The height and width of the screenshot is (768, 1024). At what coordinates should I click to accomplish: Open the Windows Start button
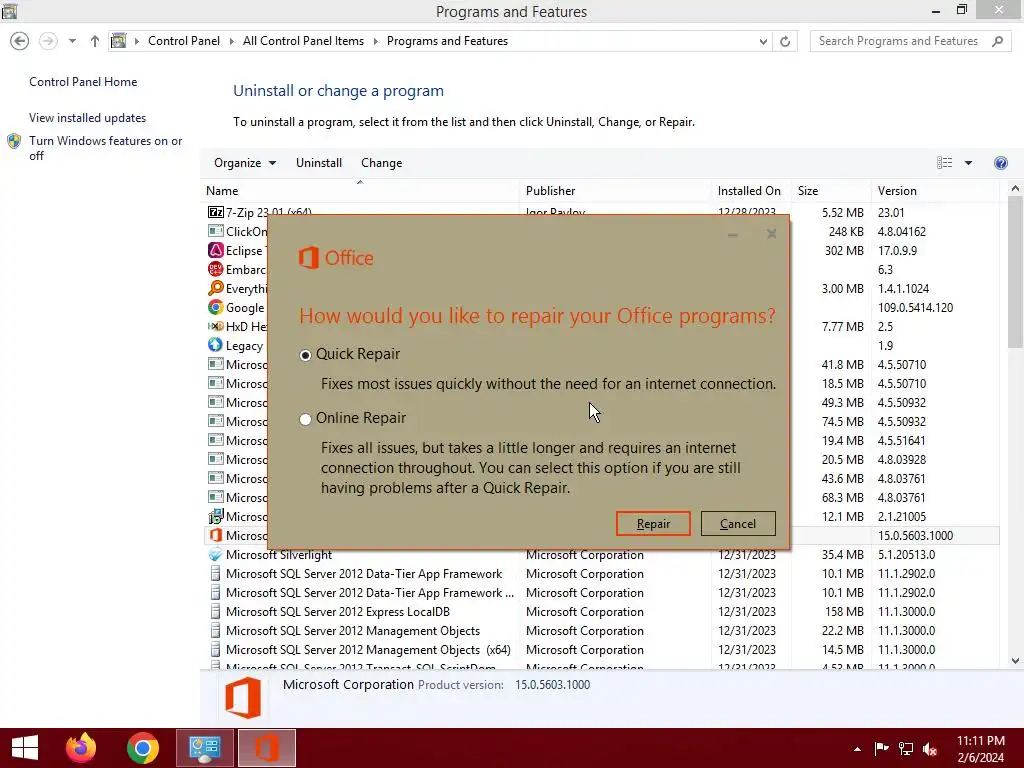pos(25,748)
